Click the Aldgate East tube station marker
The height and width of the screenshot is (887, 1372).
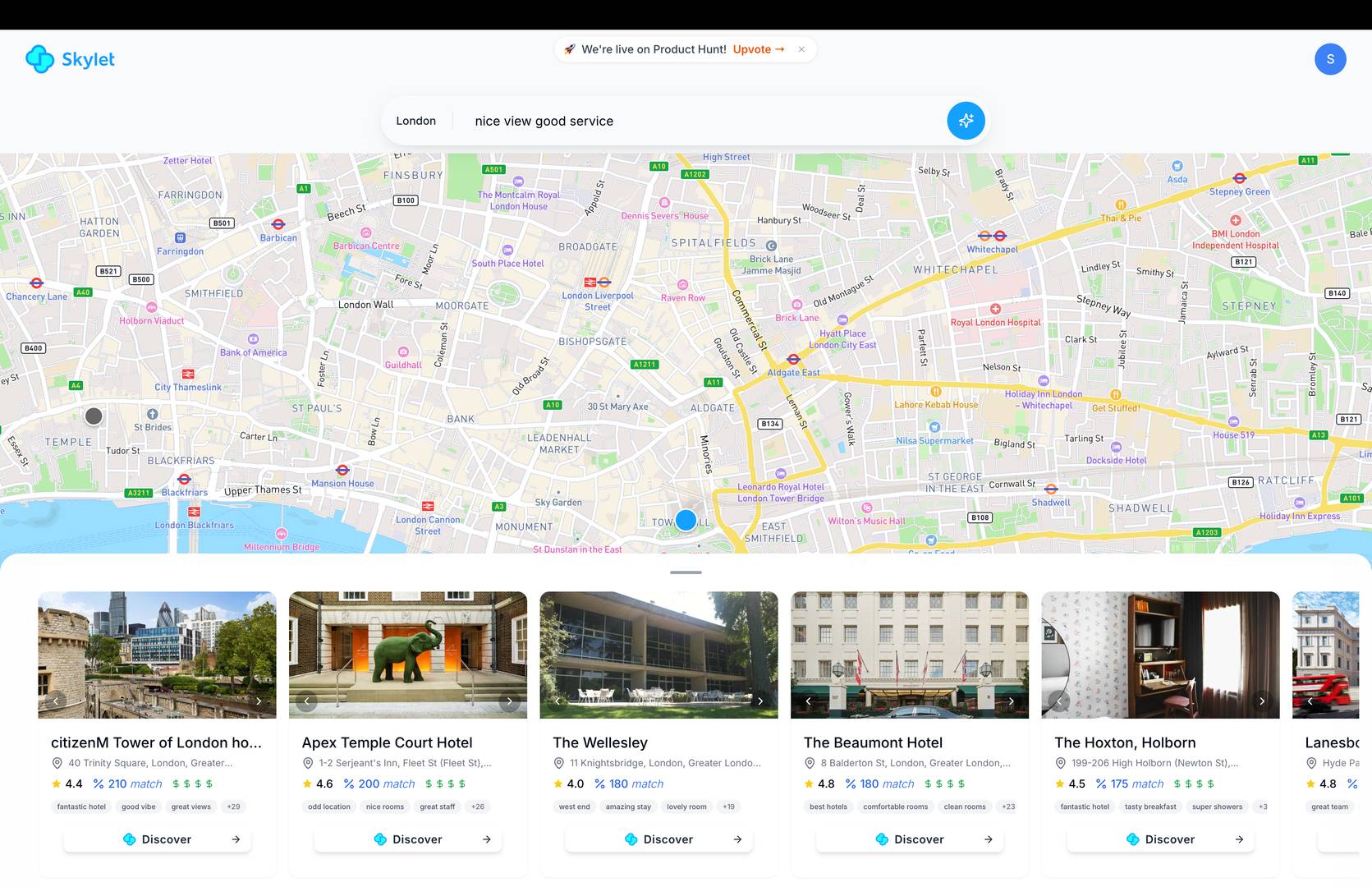click(x=793, y=359)
